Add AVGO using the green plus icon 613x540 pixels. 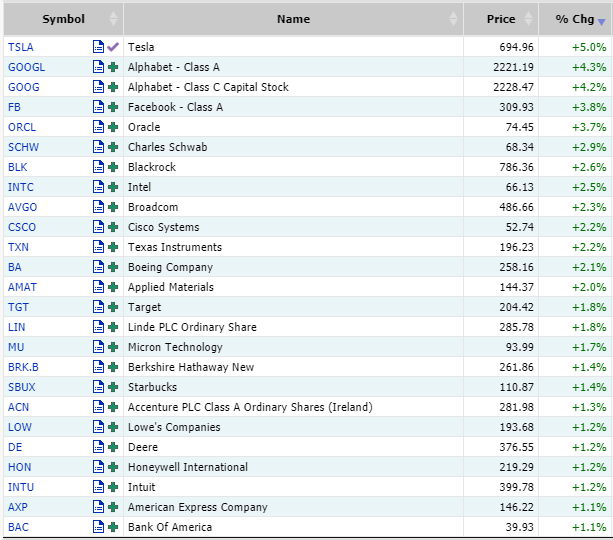point(113,207)
